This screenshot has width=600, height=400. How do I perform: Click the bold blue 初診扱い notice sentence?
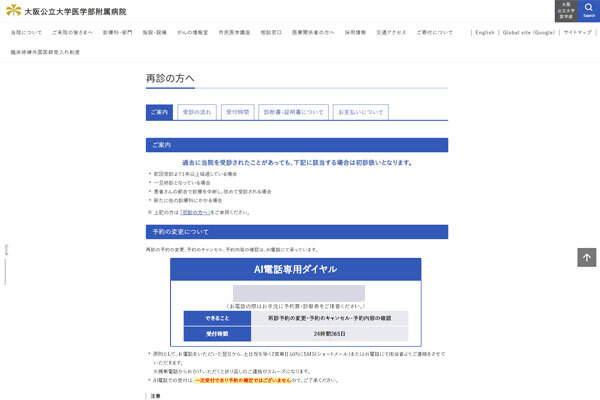tap(297, 163)
